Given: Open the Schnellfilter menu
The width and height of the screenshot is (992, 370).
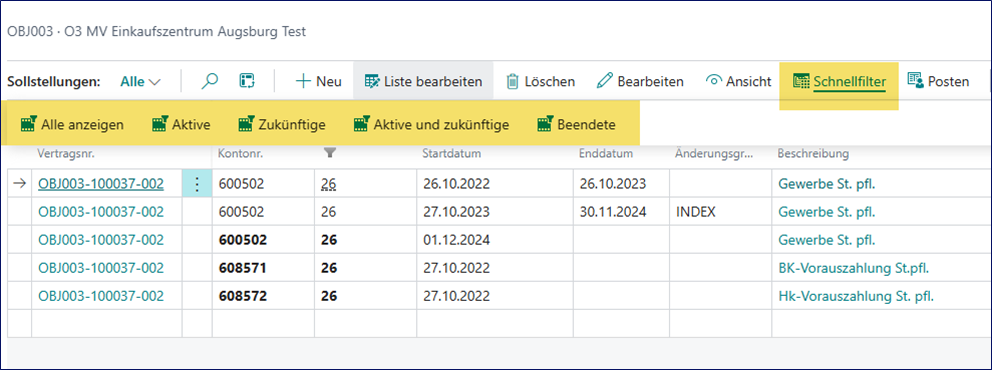Looking at the screenshot, I should [x=839, y=82].
